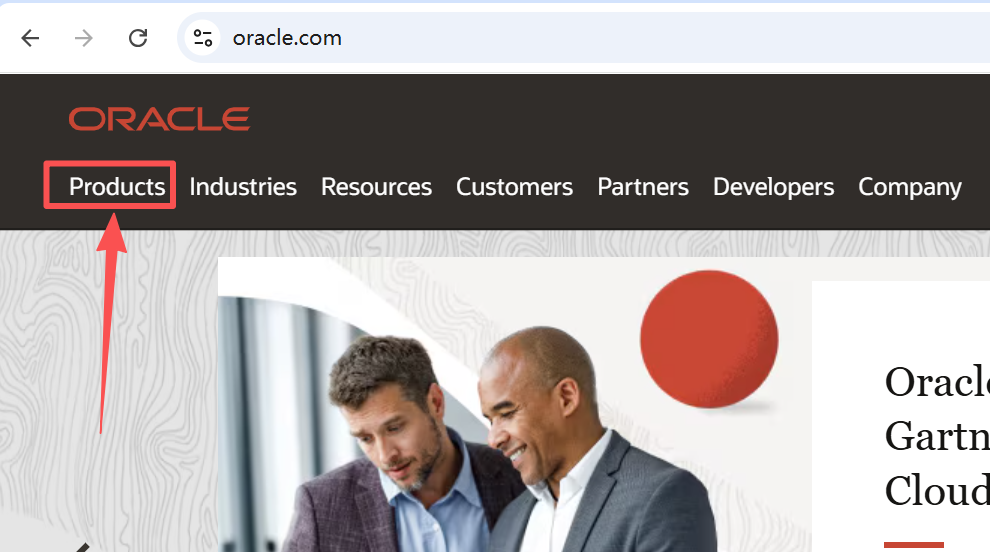Click the empty area of the address bar
The height and width of the screenshot is (552, 990).
(663, 38)
